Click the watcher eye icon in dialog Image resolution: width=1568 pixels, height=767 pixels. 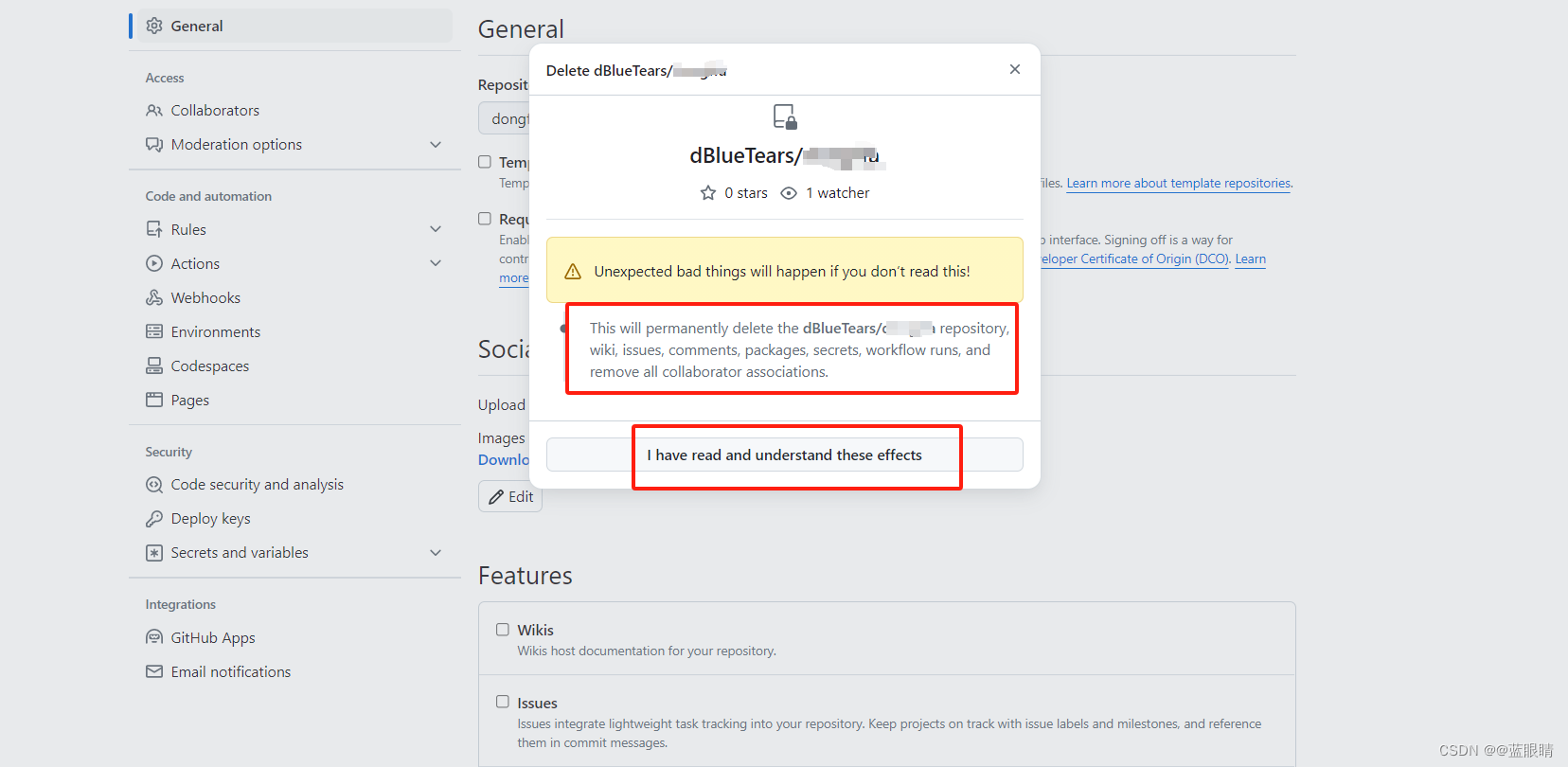pyautogui.click(x=789, y=193)
